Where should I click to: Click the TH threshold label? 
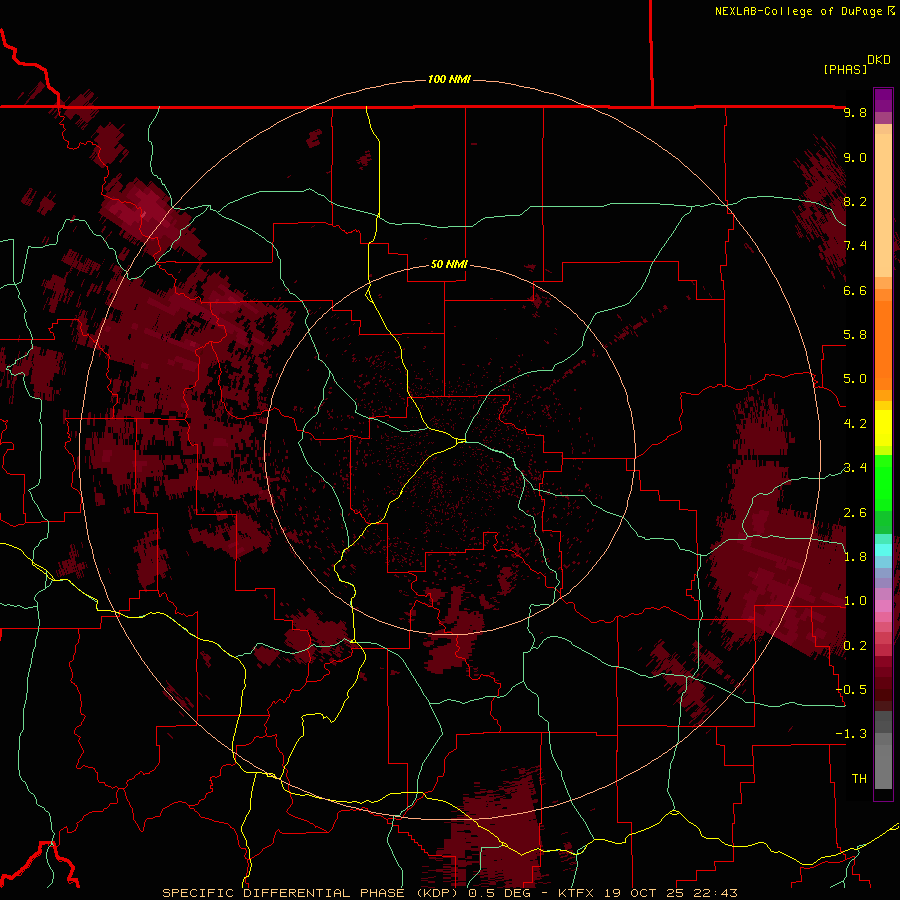859,779
